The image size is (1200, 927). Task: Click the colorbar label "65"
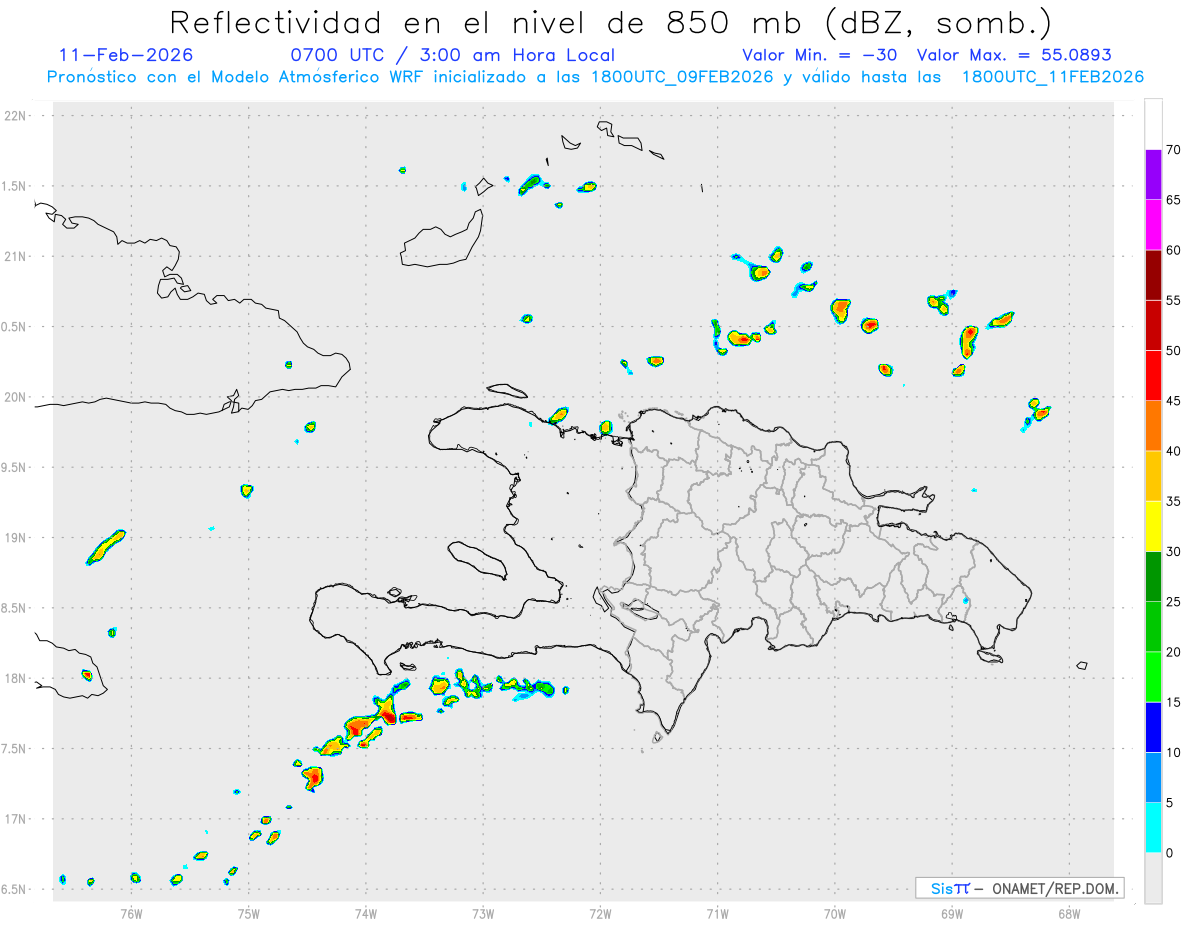pos(1174,200)
